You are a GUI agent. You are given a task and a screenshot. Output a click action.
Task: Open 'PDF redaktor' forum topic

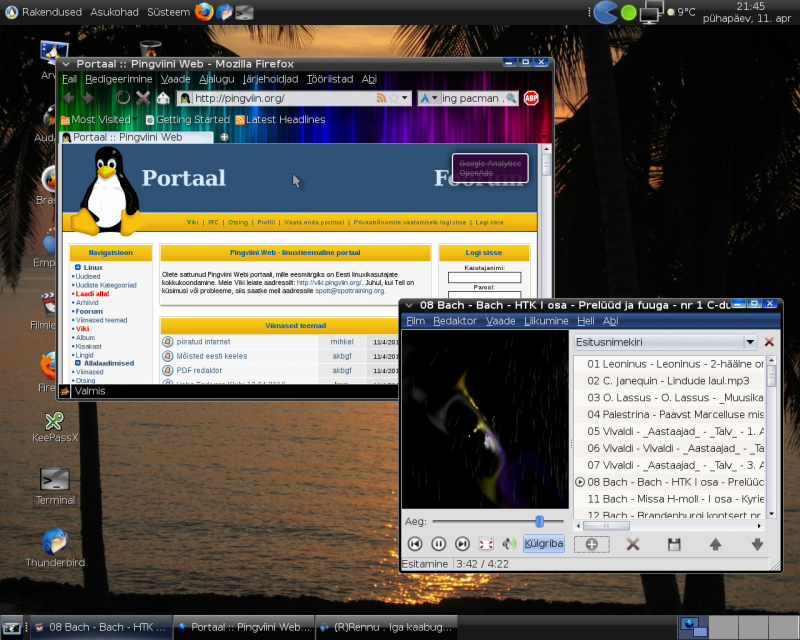(199, 371)
